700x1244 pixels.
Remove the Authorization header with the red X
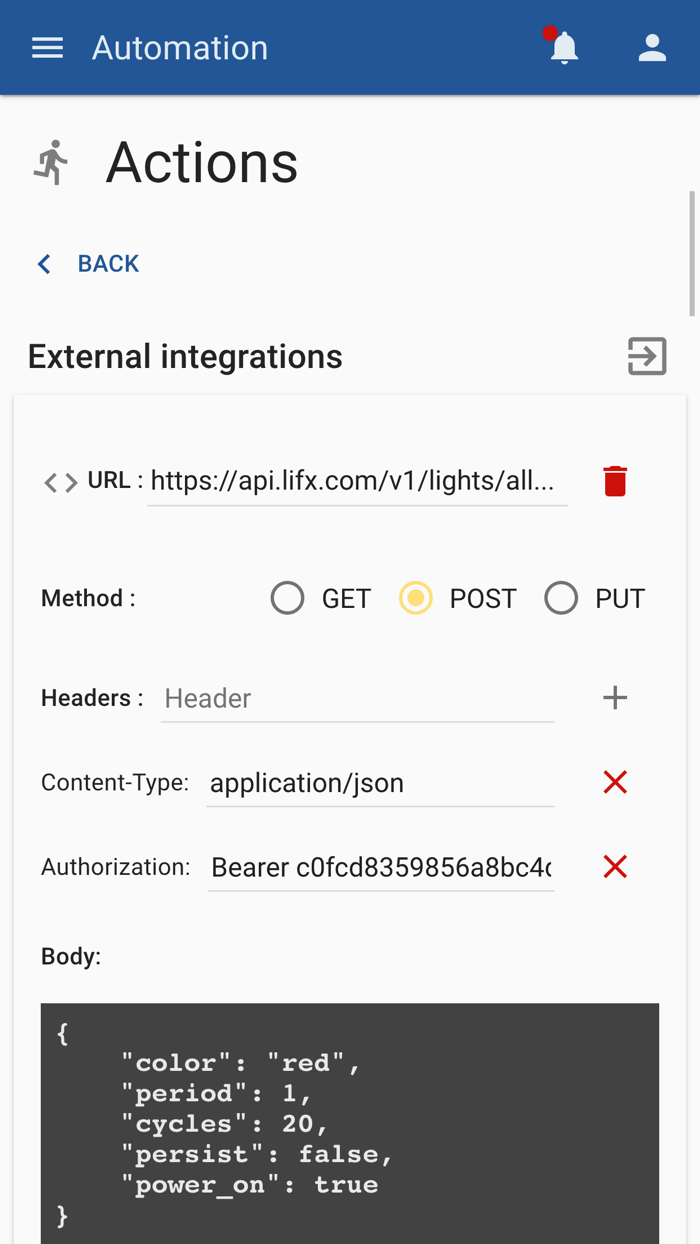coord(614,867)
